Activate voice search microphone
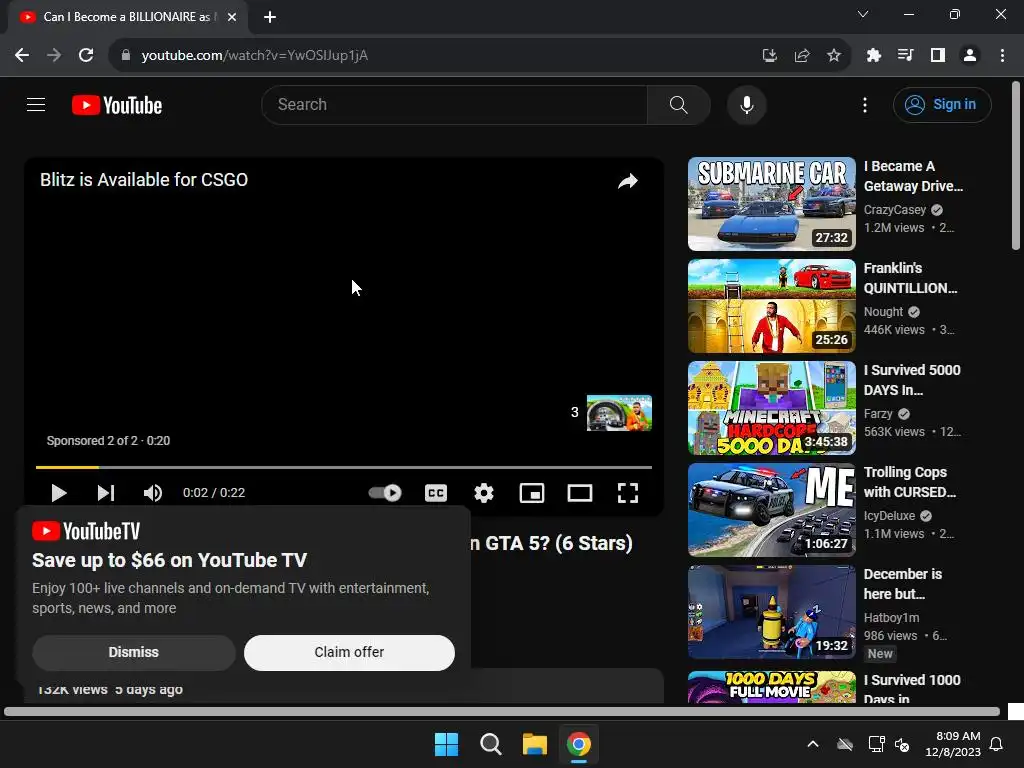Viewport: 1024px width, 768px height. [x=746, y=104]
